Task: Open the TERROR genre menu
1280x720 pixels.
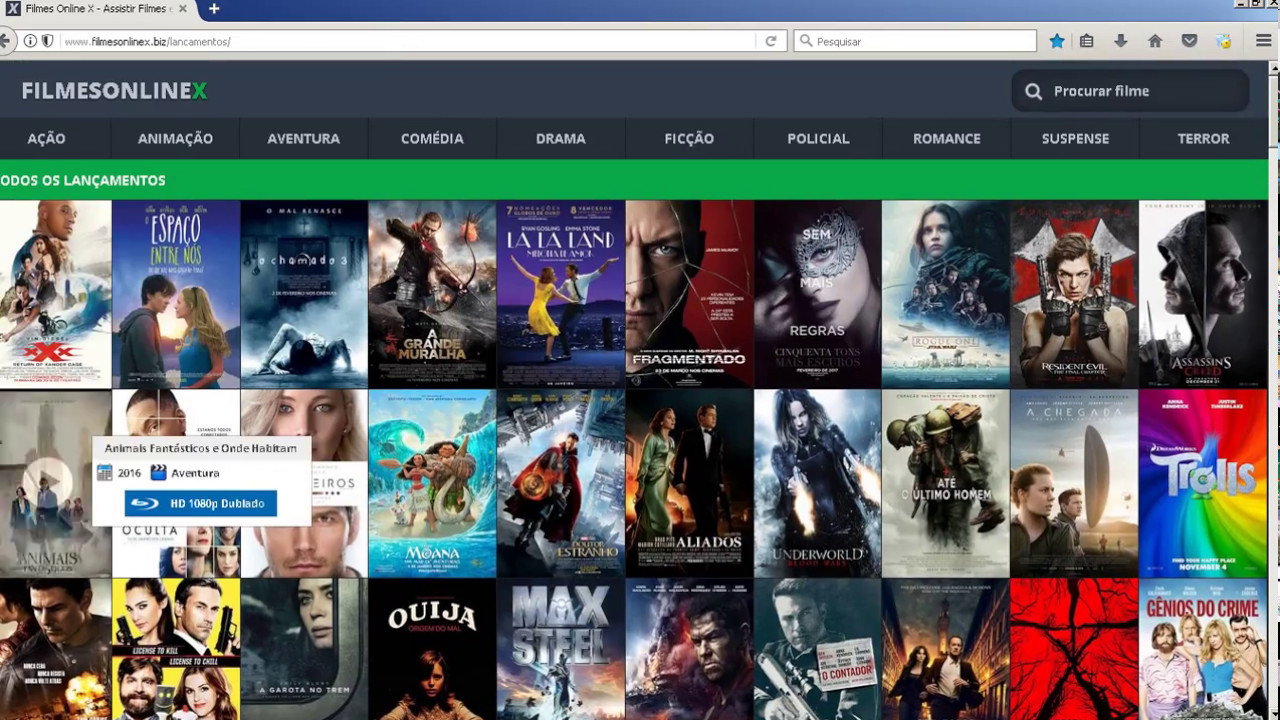Action: coord(1203,139)
